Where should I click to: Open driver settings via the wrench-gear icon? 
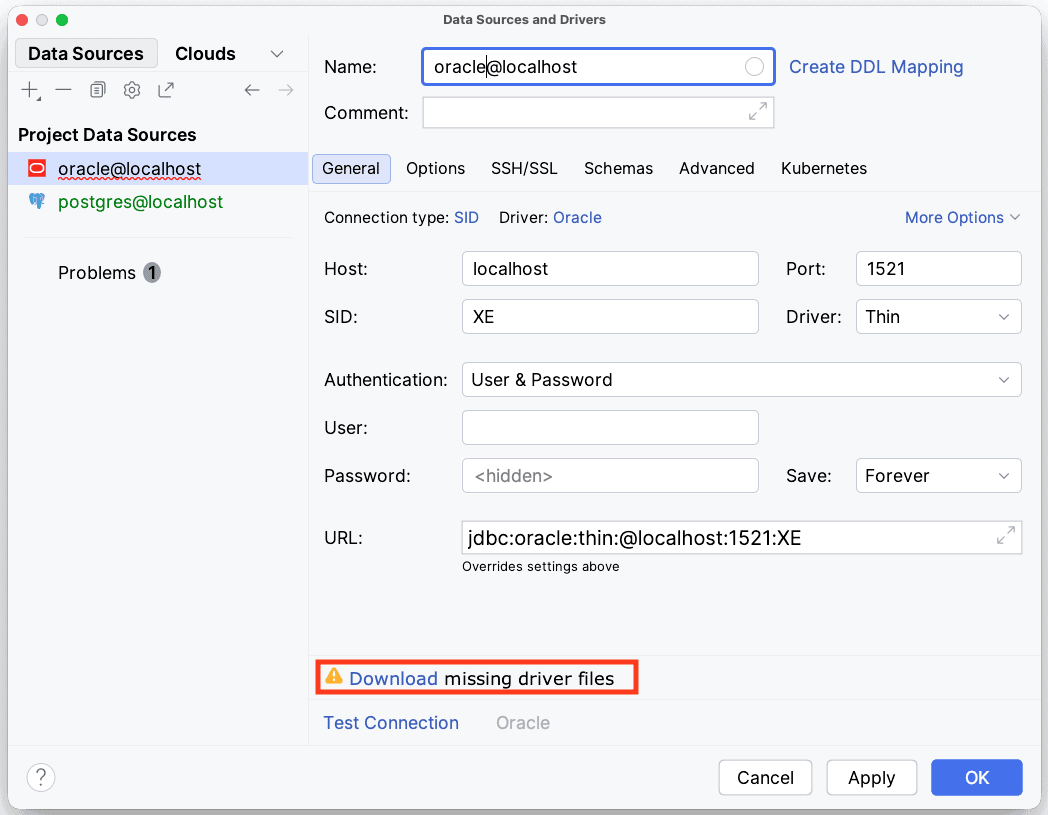[x=132, y=90]
